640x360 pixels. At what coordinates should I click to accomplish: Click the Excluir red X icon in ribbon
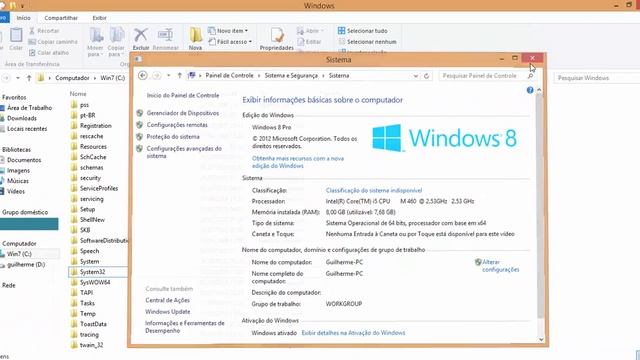coord(141,35)
